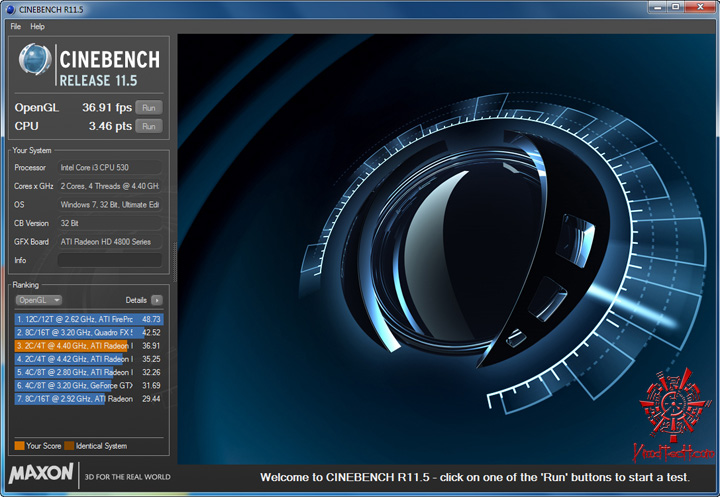Screen dimensions: 720x497
Task: Select ranking row 8C/16T @ 3.20 GHz Quadro FX
Action: click(89, 333)
